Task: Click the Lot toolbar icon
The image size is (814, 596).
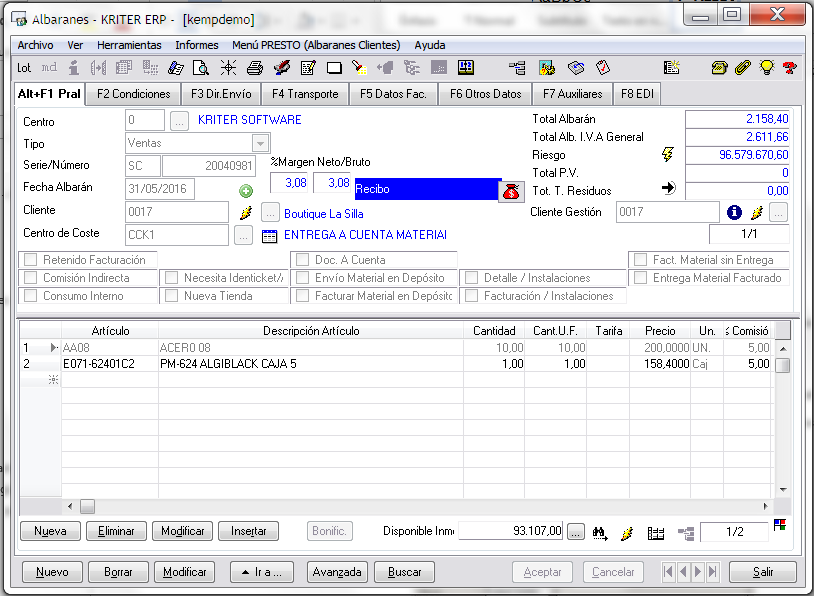Action: pyautogui.click(x=23, y=67)
